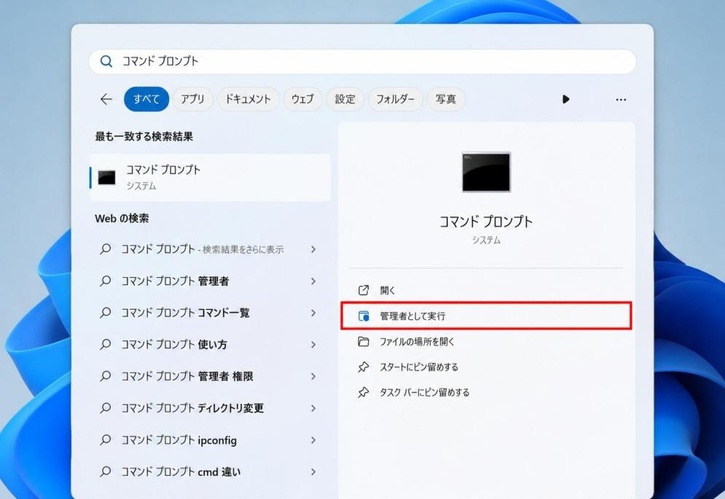Click search icon beside 検索結果をさらに表示 row
Viewport: 725px width, 499px height.
coord(105,249)
